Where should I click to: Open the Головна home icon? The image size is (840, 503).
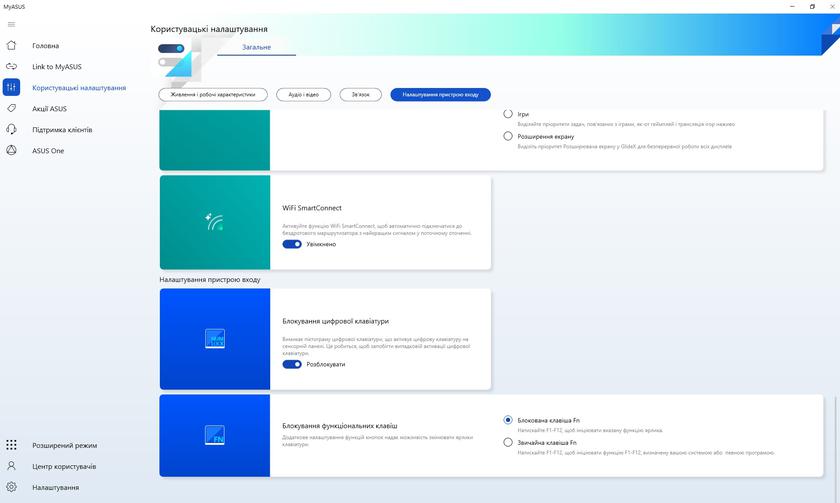[11, 45]
